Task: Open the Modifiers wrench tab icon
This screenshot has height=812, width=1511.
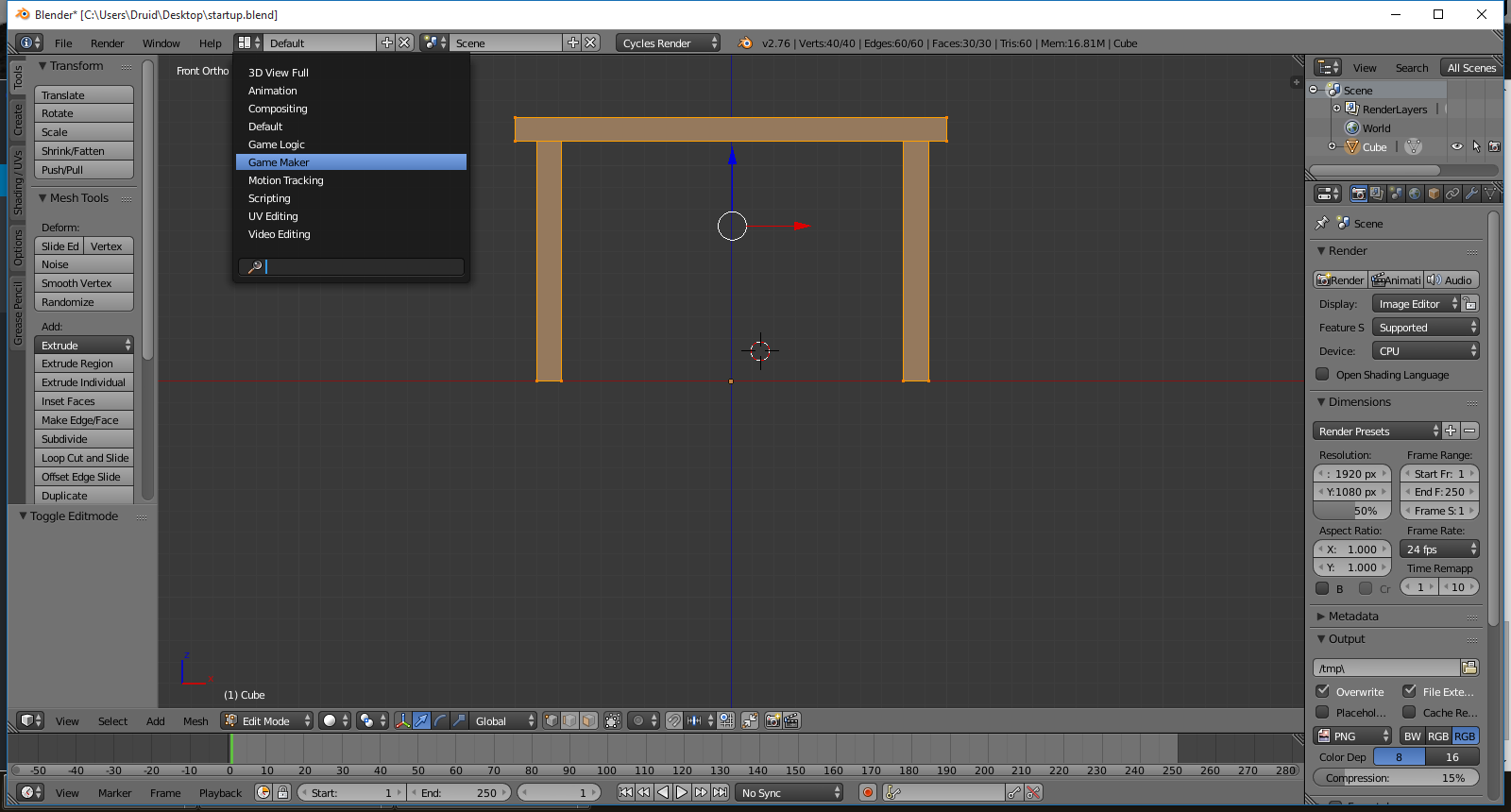Action: (x=1471, y=194)
